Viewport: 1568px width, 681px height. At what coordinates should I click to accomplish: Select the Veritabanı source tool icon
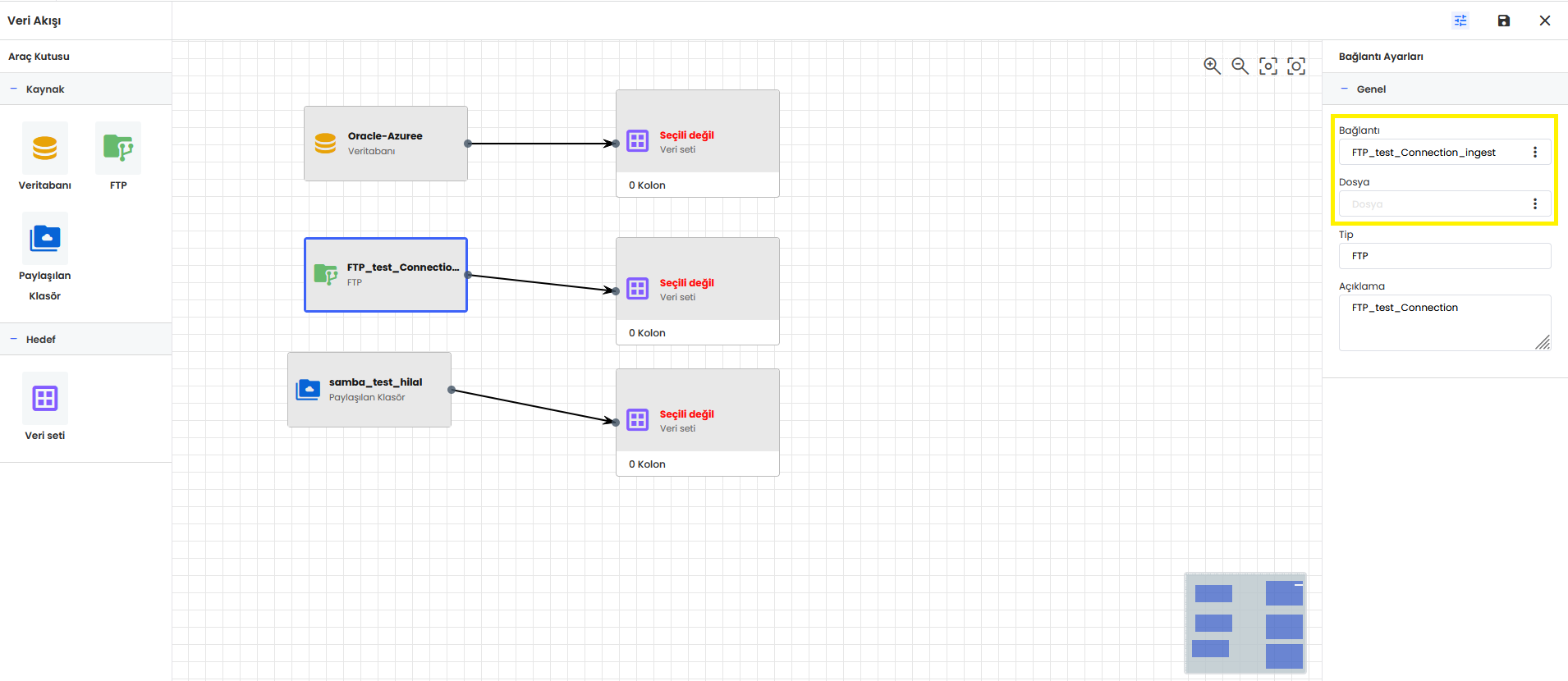pos(45,149)
